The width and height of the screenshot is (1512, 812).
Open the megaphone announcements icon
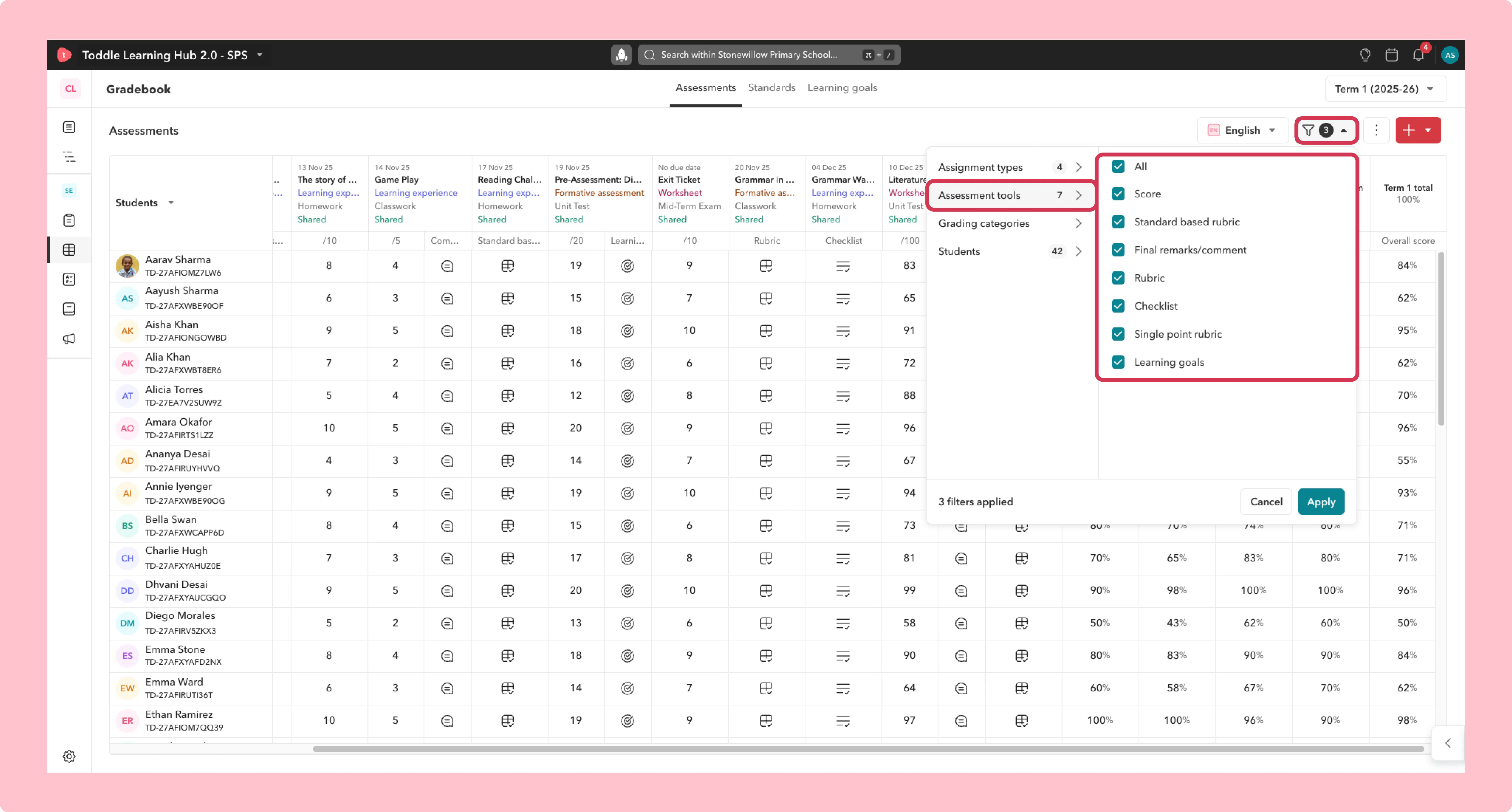(x=69, y=339)
